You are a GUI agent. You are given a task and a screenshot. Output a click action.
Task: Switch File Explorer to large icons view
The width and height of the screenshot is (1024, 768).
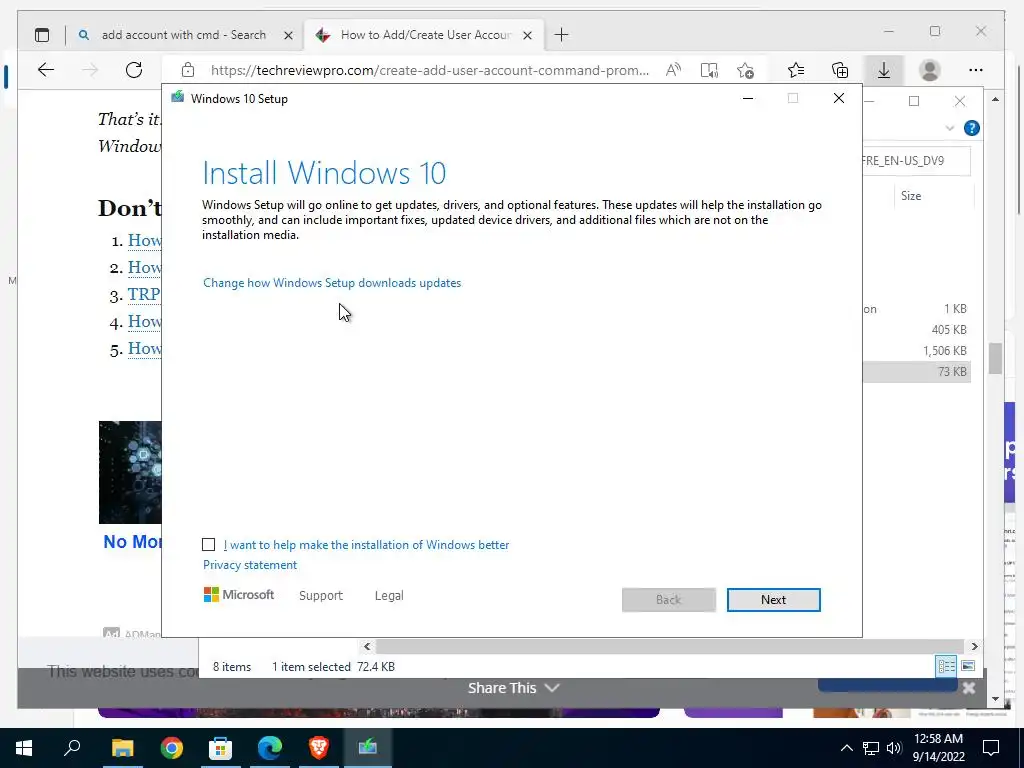click(968, 666)
